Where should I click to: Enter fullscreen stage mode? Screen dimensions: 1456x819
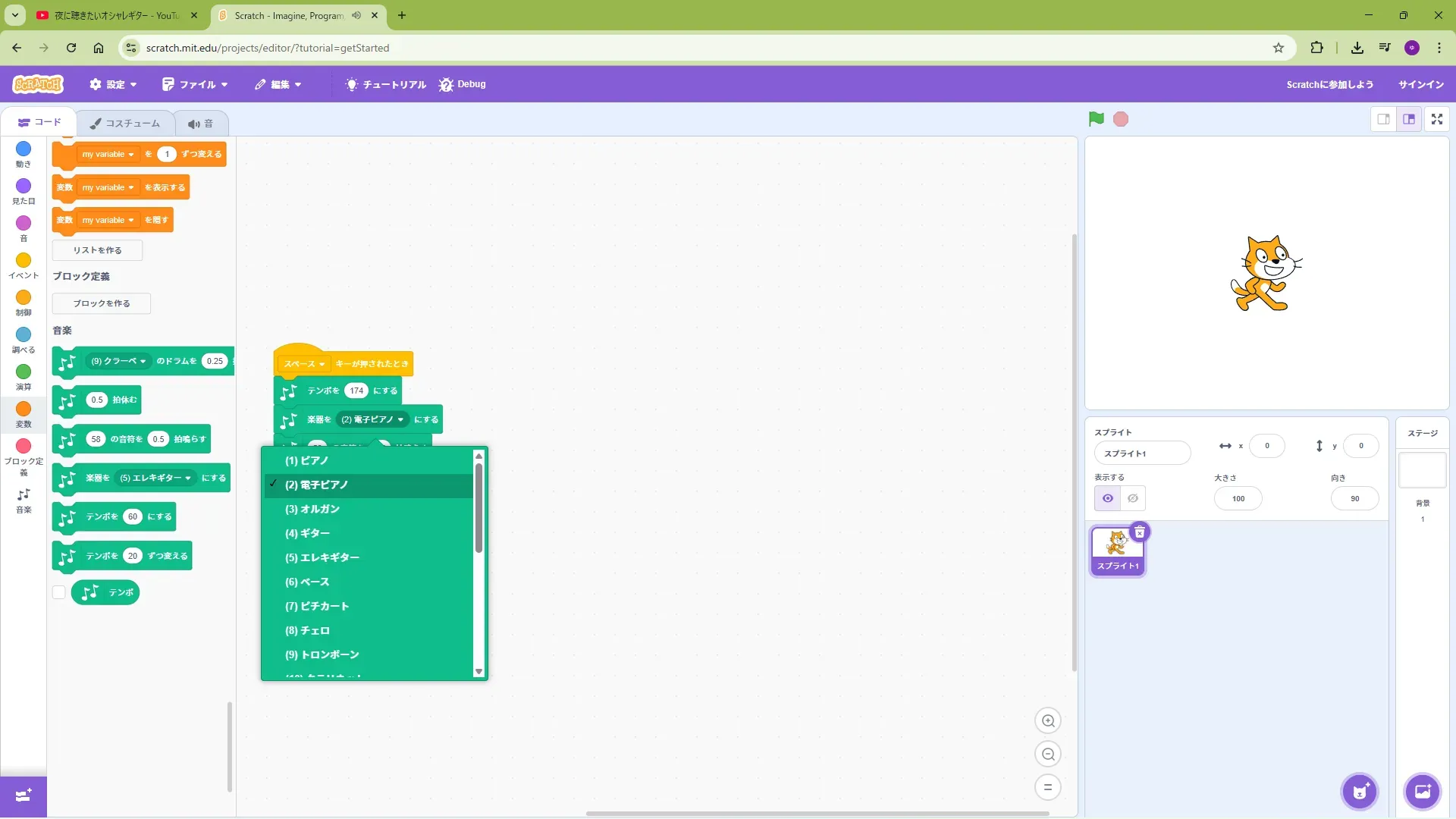click(x=1436, y=119)
